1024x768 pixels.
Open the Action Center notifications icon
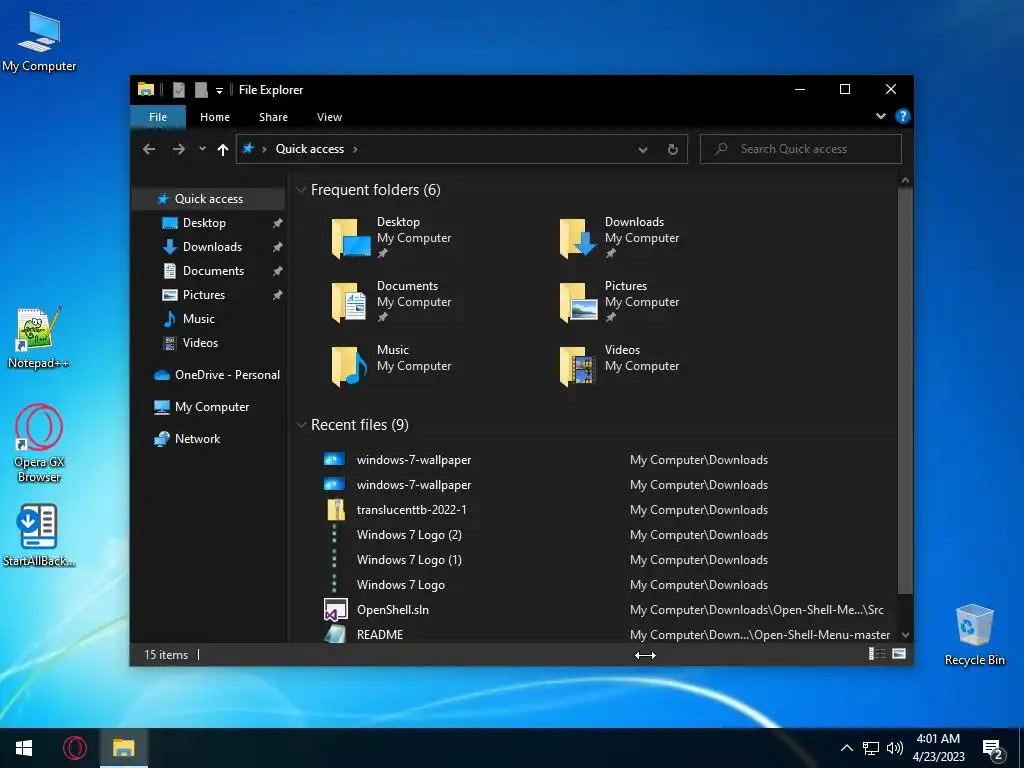(993, 750)
